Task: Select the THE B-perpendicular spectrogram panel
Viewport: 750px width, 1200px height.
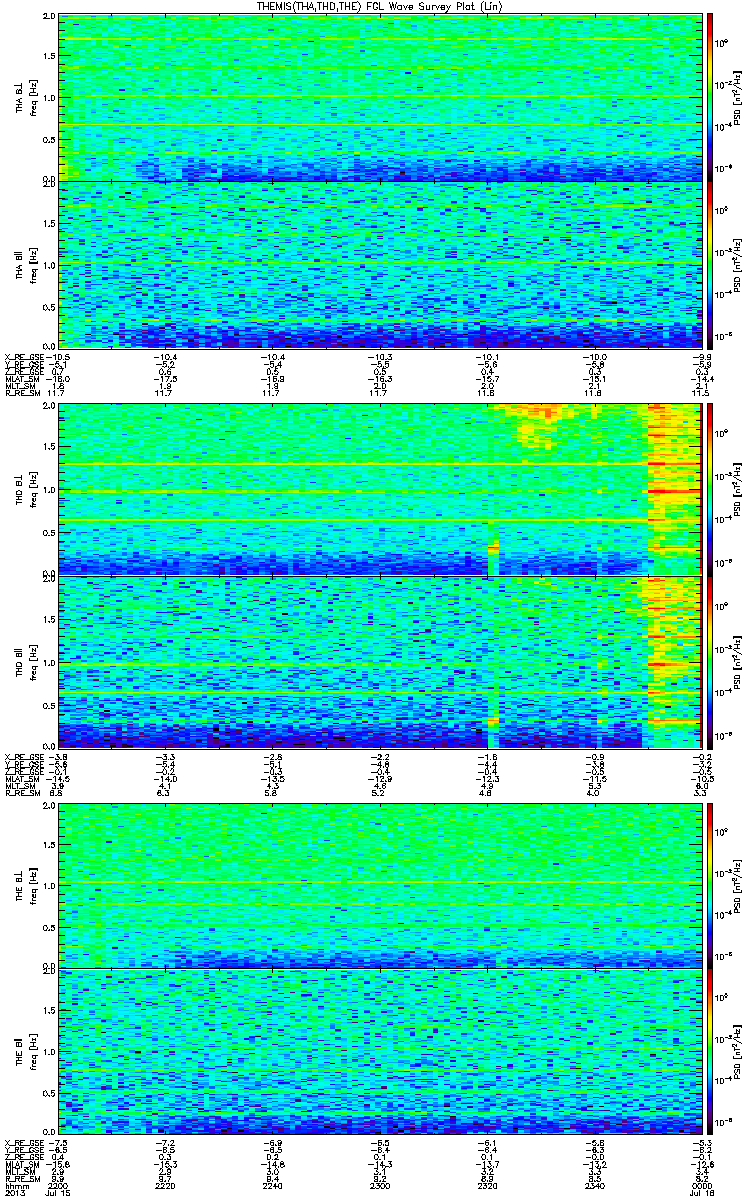Action: 380,884
